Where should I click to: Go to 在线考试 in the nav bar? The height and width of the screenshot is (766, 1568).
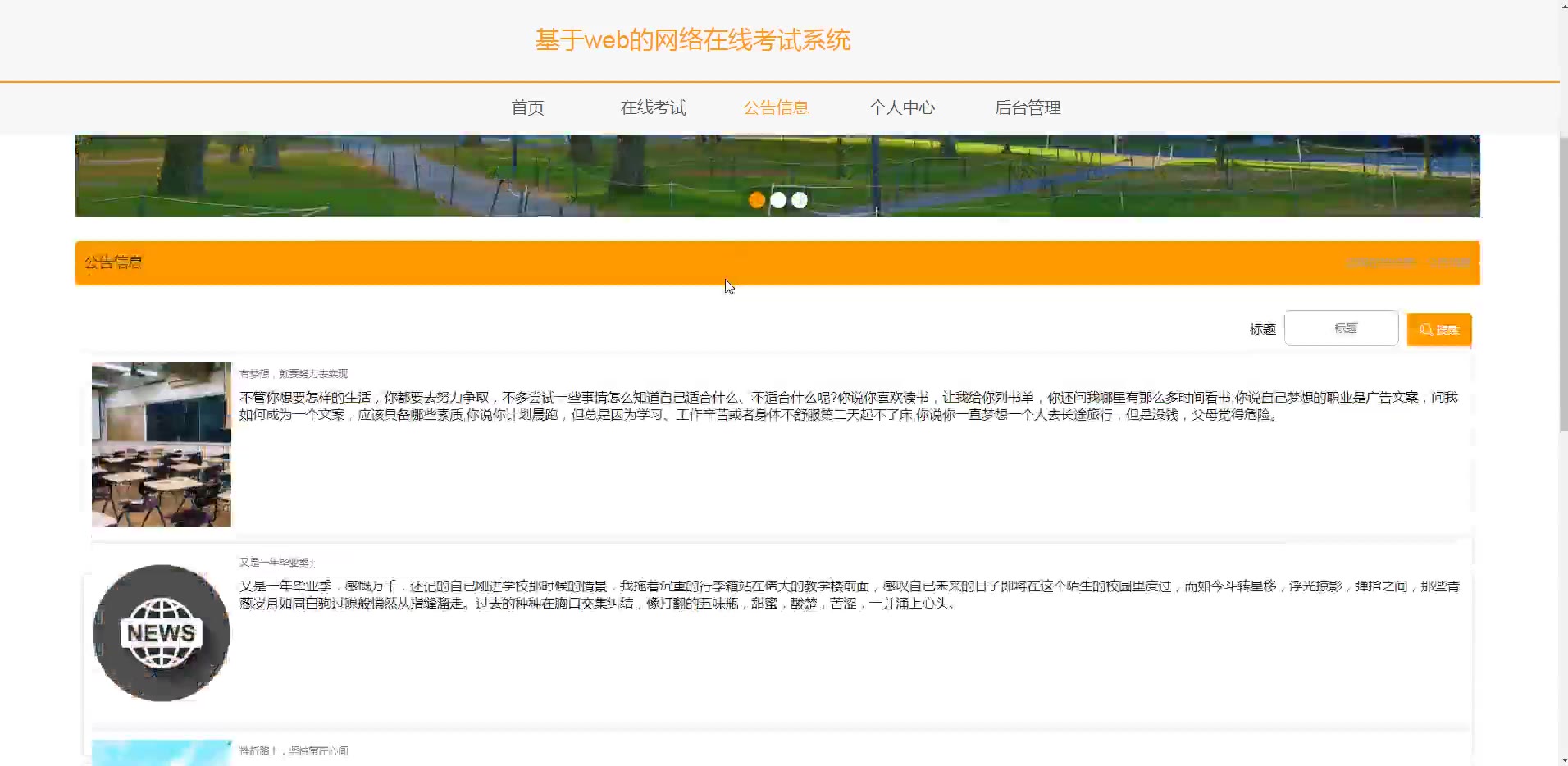653,107
